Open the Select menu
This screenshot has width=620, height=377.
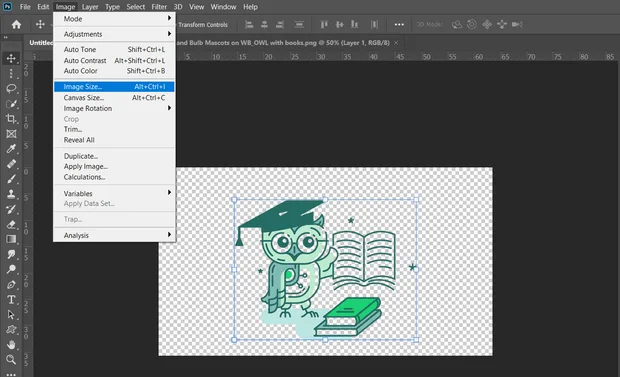136,7
